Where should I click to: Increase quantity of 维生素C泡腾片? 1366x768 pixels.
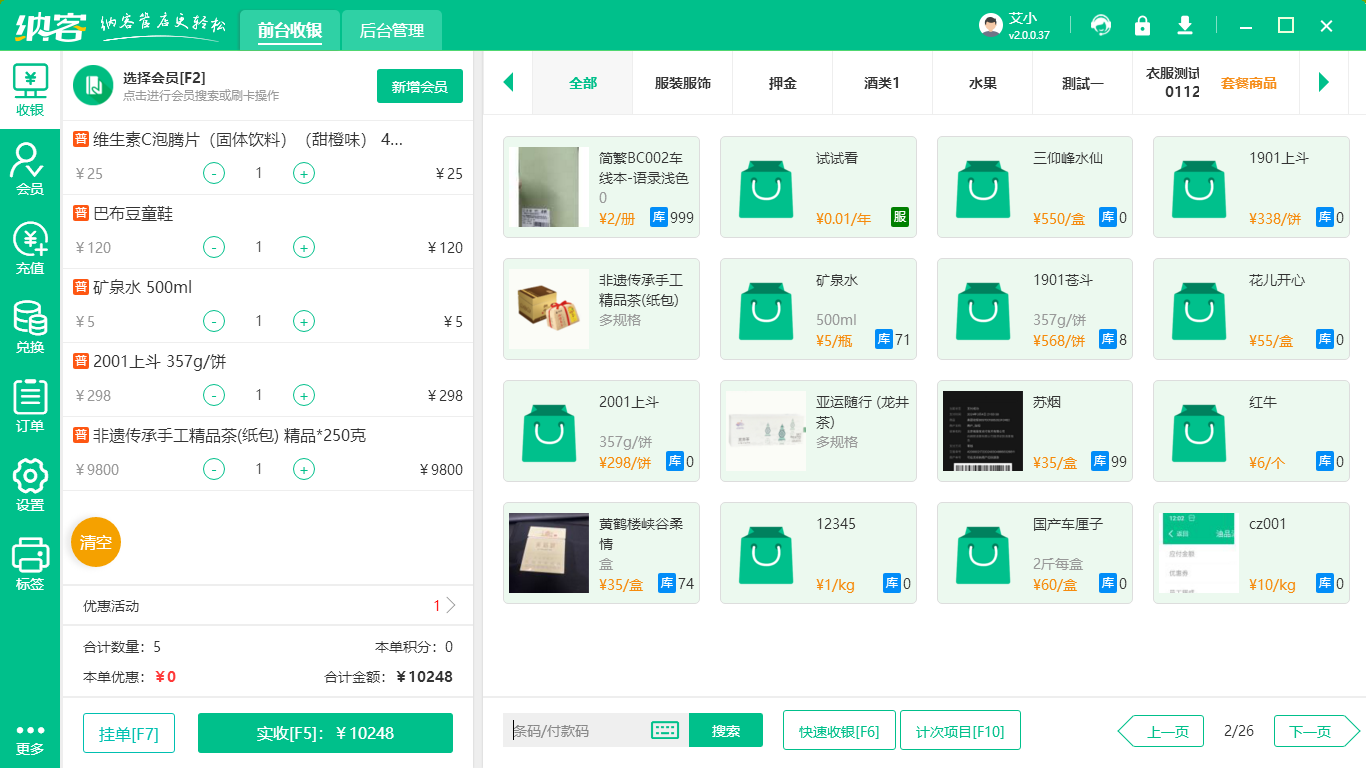point(304,173)
